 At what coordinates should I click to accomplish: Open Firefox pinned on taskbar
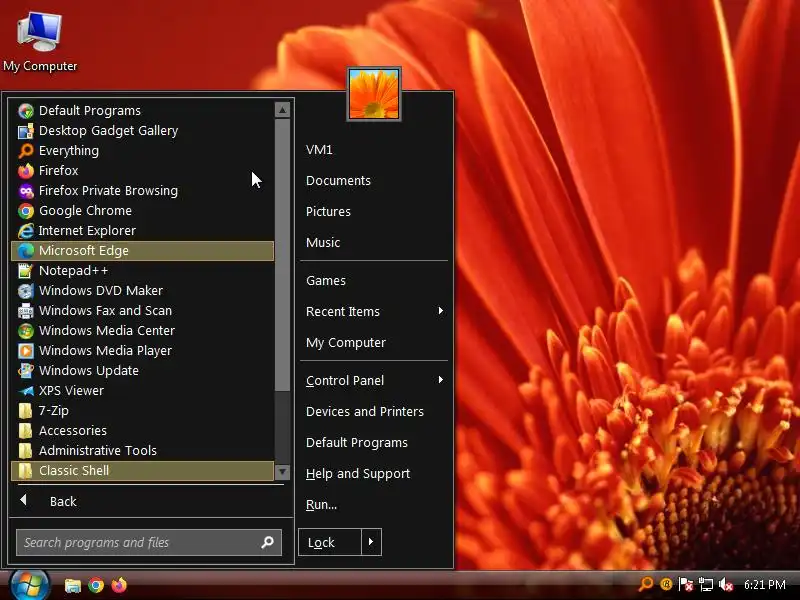119,585
